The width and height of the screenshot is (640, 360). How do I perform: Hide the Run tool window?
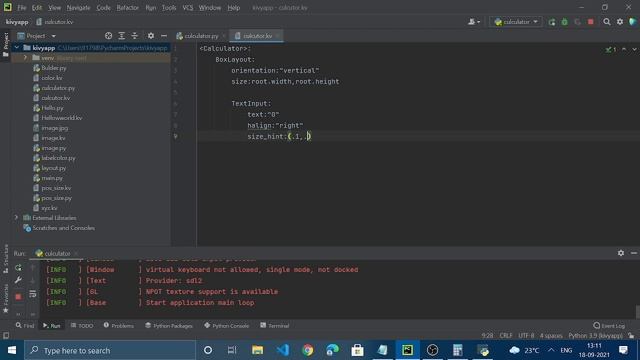point(633,253)
